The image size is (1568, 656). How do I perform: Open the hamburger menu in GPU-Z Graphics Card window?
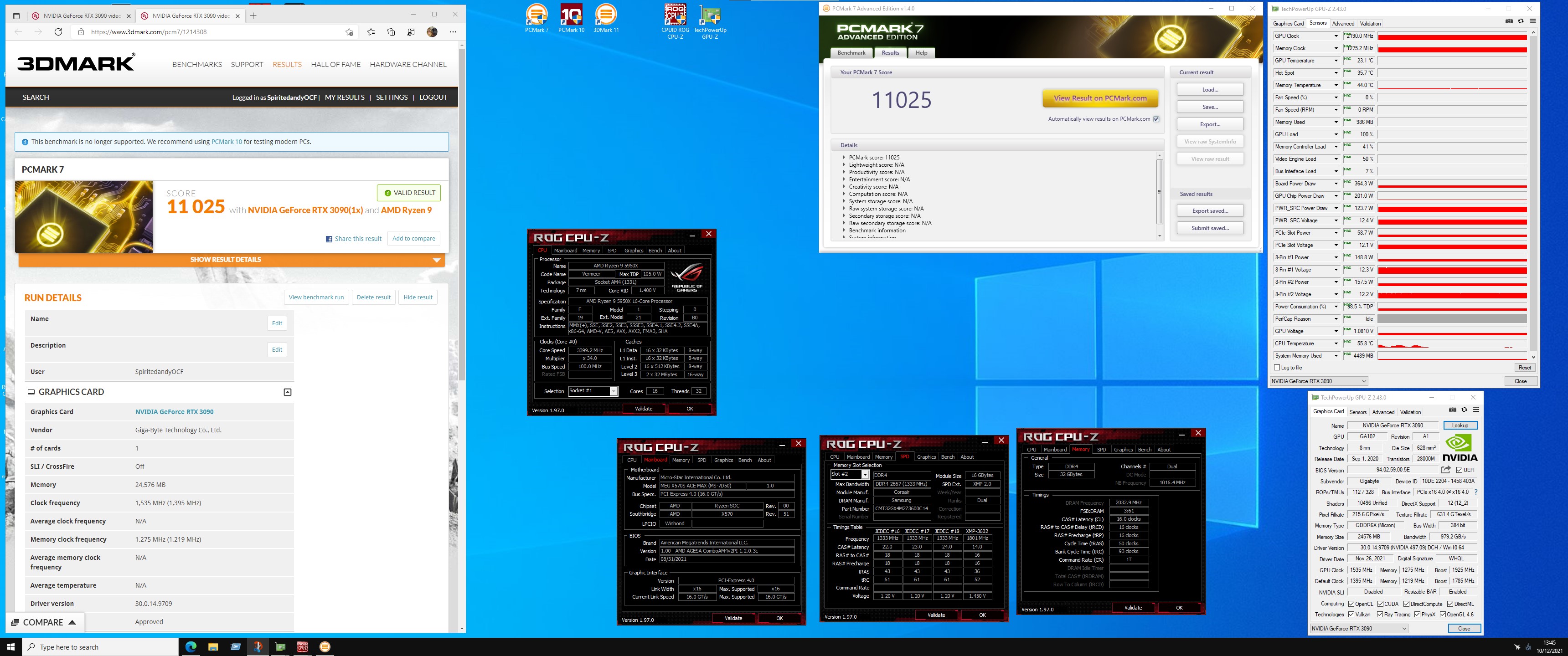(1475, 410)
